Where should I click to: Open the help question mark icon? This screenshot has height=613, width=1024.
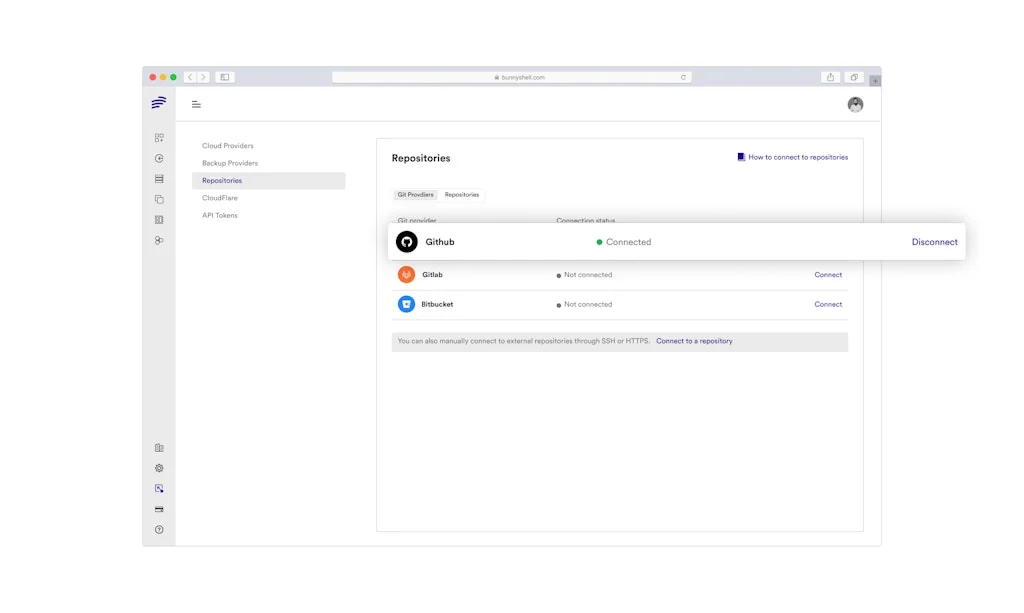coord(159,530)
